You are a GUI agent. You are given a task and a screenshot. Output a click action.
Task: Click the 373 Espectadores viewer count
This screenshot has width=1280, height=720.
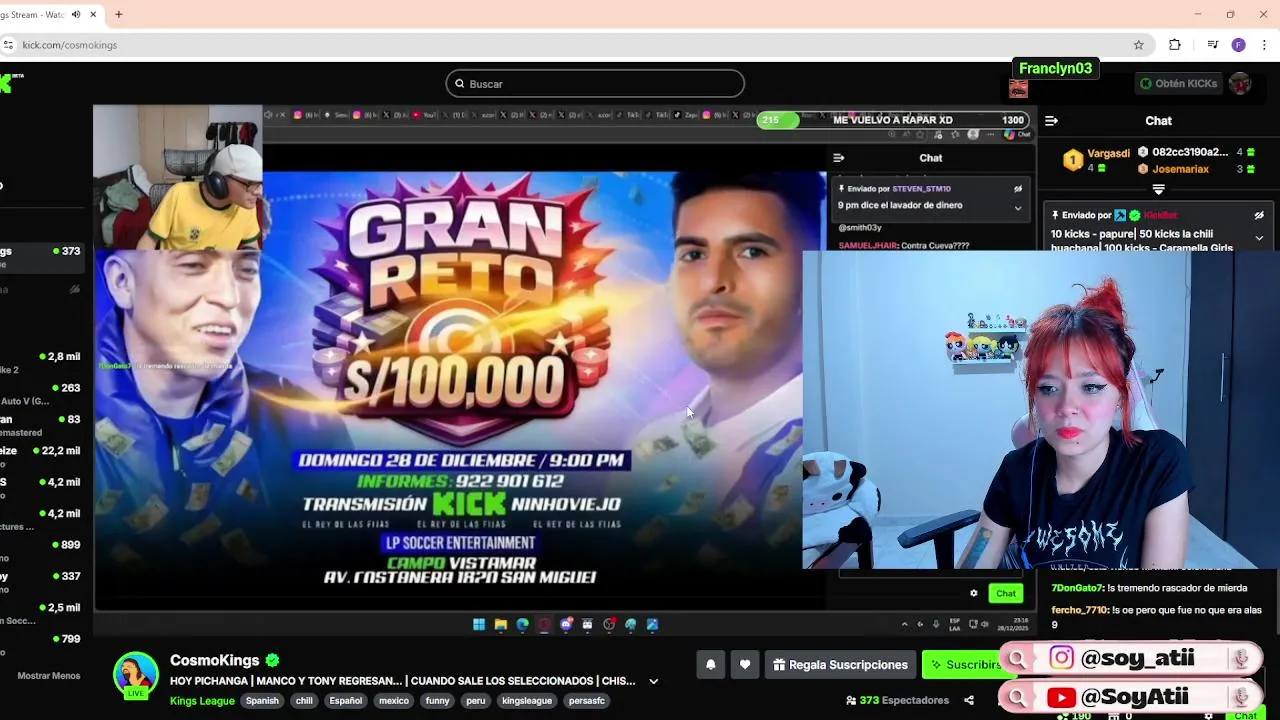[898, 700]
